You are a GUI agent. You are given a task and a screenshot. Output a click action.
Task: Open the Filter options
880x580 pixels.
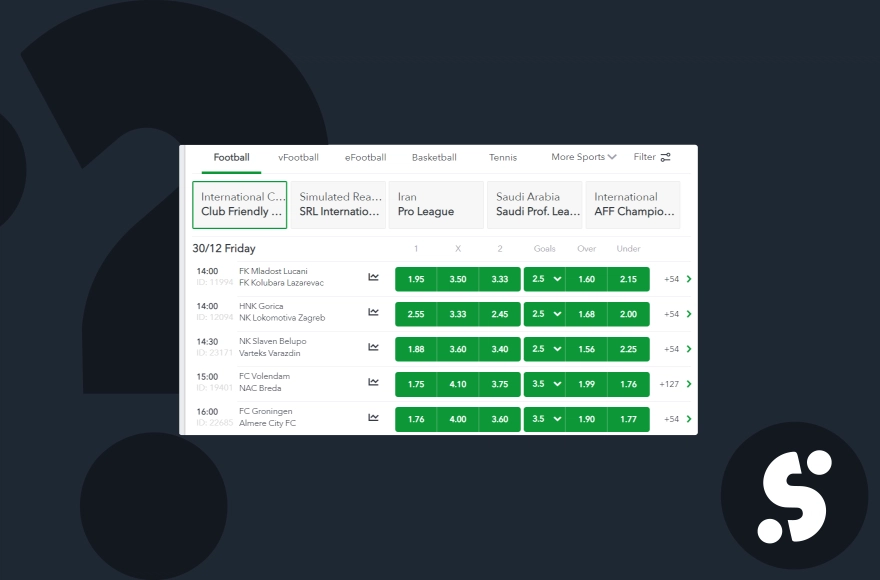point(652,157)
